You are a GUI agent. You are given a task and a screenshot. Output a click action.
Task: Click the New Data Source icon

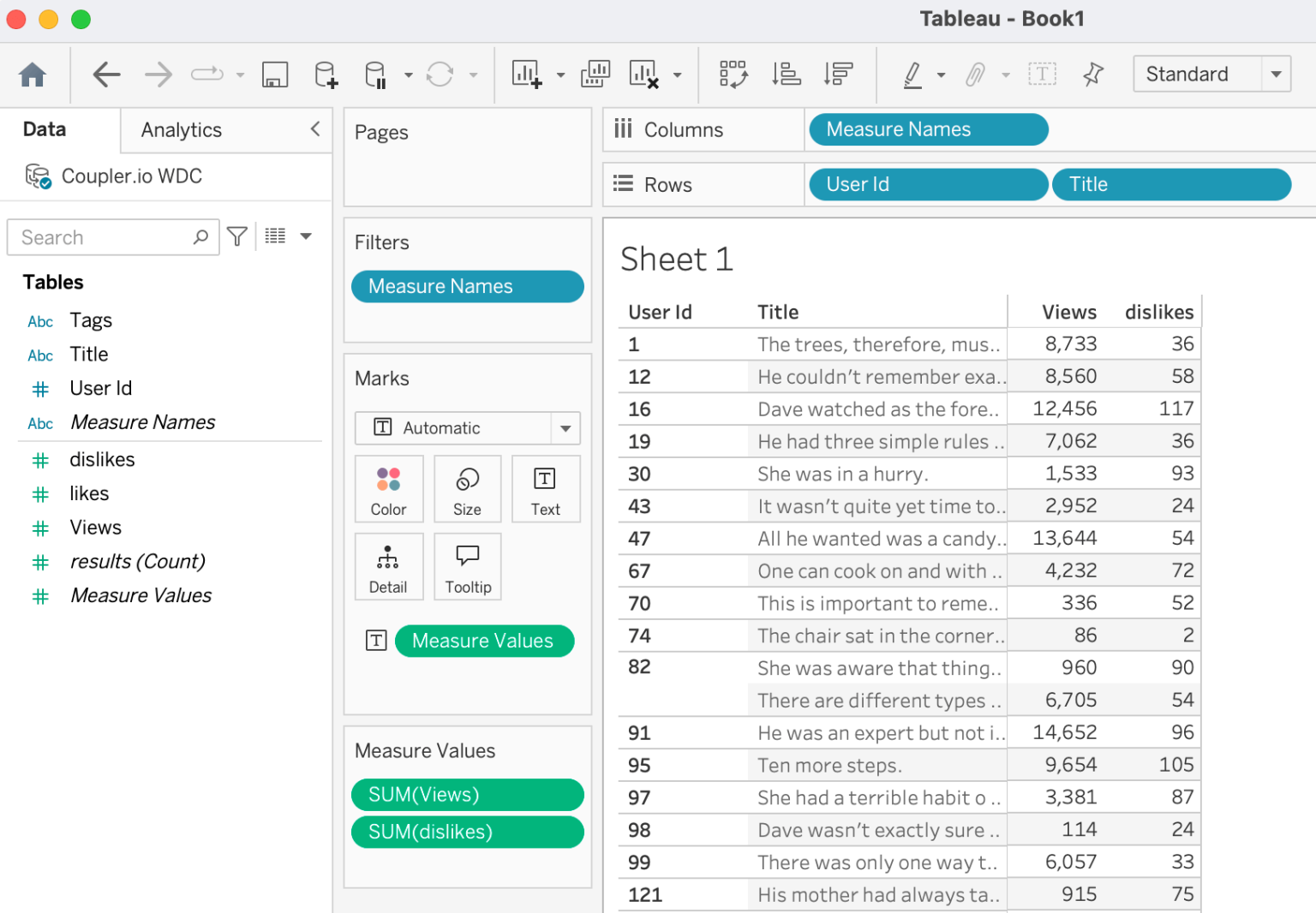[326, 75]
